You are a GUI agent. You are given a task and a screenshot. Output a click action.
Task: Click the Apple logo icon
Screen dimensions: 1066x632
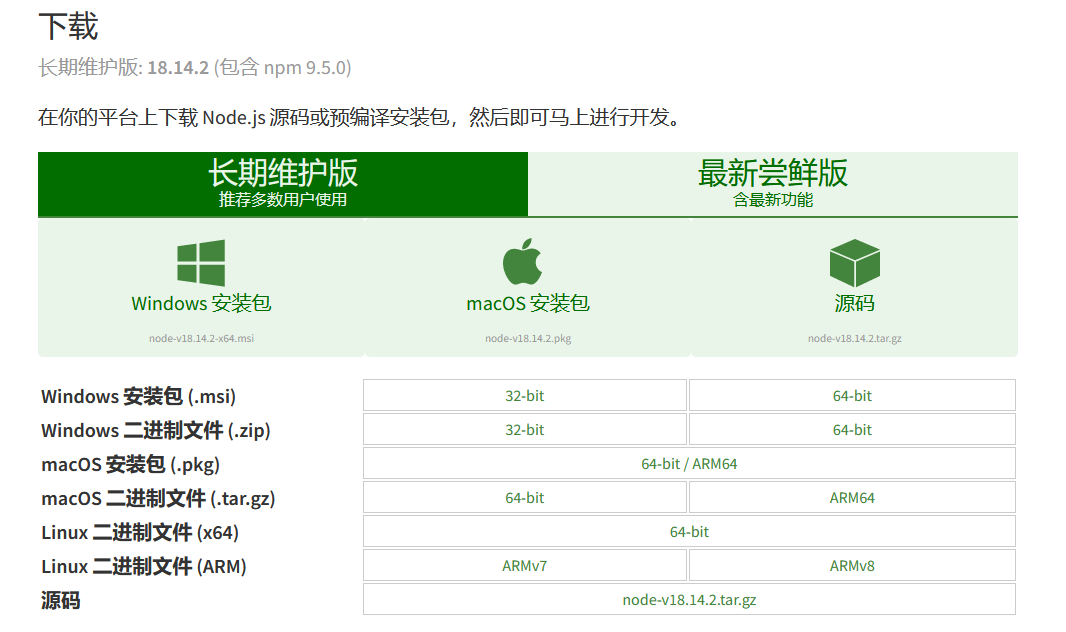pyautogui.click(x=522, y=262)
